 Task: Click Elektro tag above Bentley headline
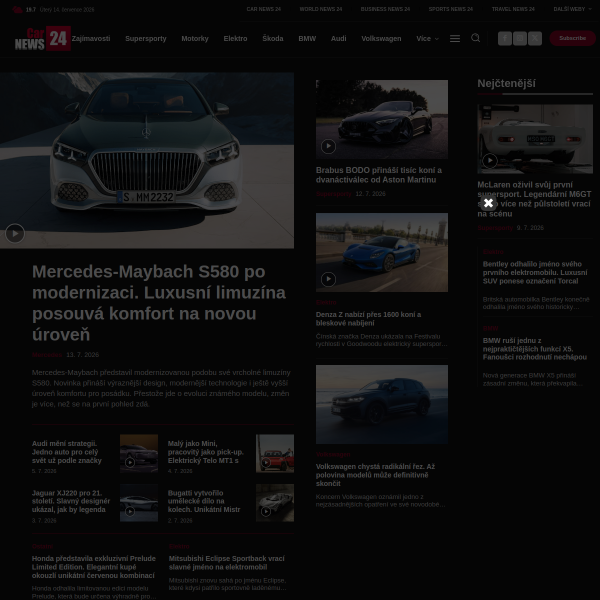point(493,252)
